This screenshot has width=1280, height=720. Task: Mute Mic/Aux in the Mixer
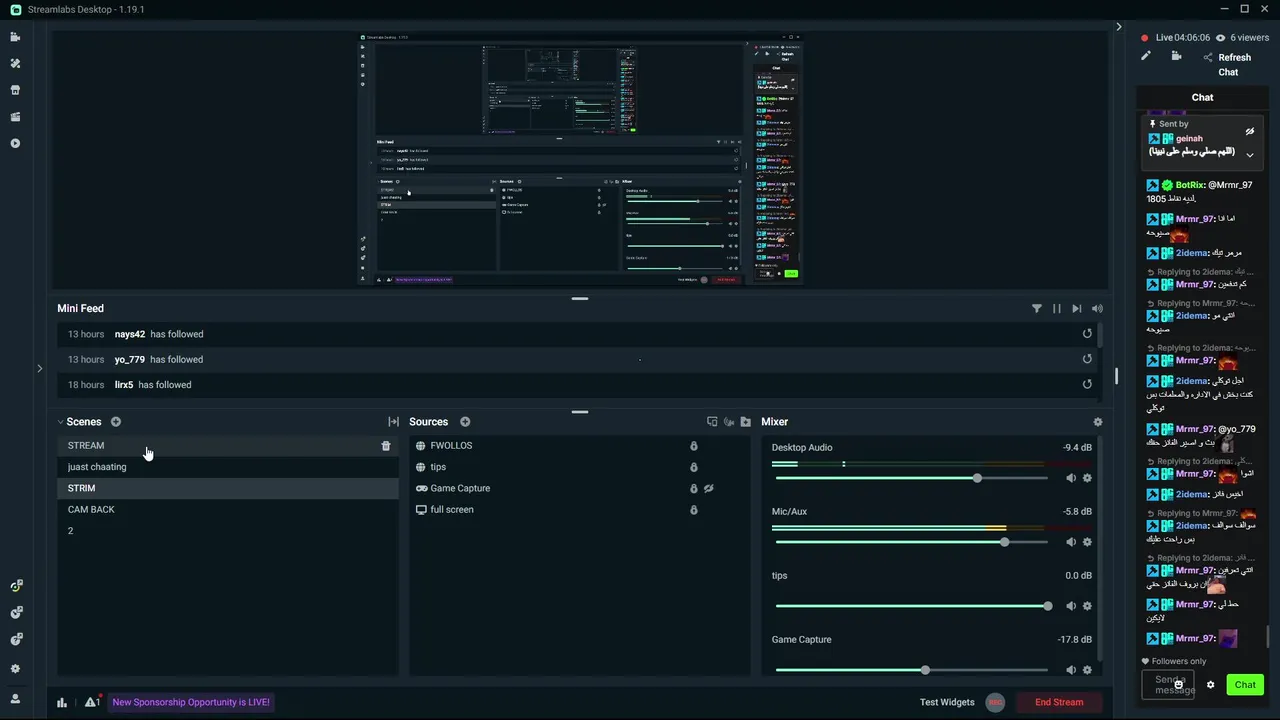(1071, 542)
